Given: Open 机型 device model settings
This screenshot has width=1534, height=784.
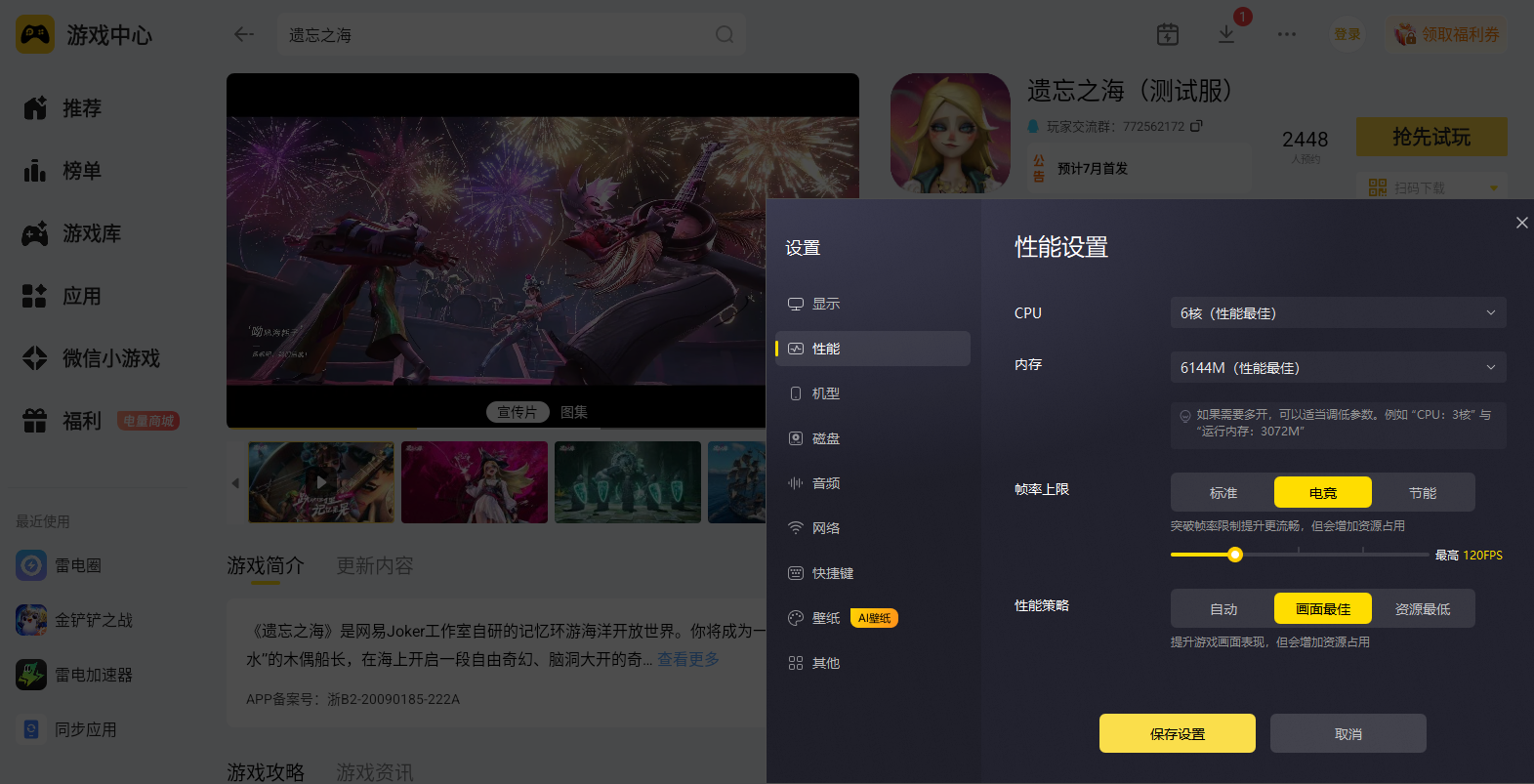Looking at the screenshot, I should (x=873, y=393).
